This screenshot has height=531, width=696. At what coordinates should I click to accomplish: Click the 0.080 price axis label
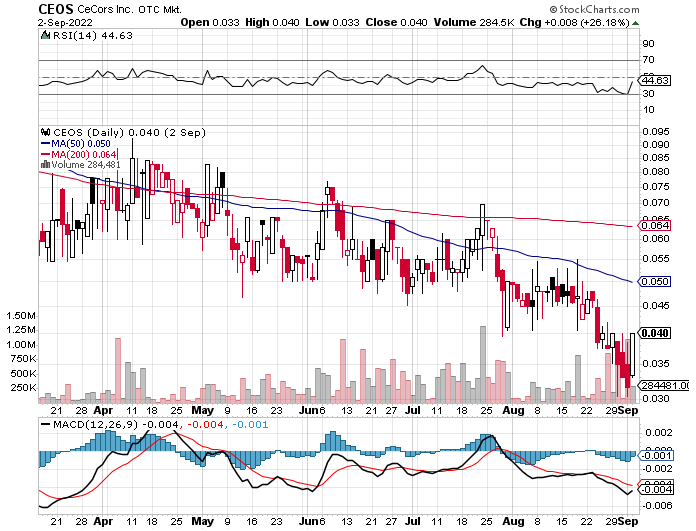tap(656, 171)
